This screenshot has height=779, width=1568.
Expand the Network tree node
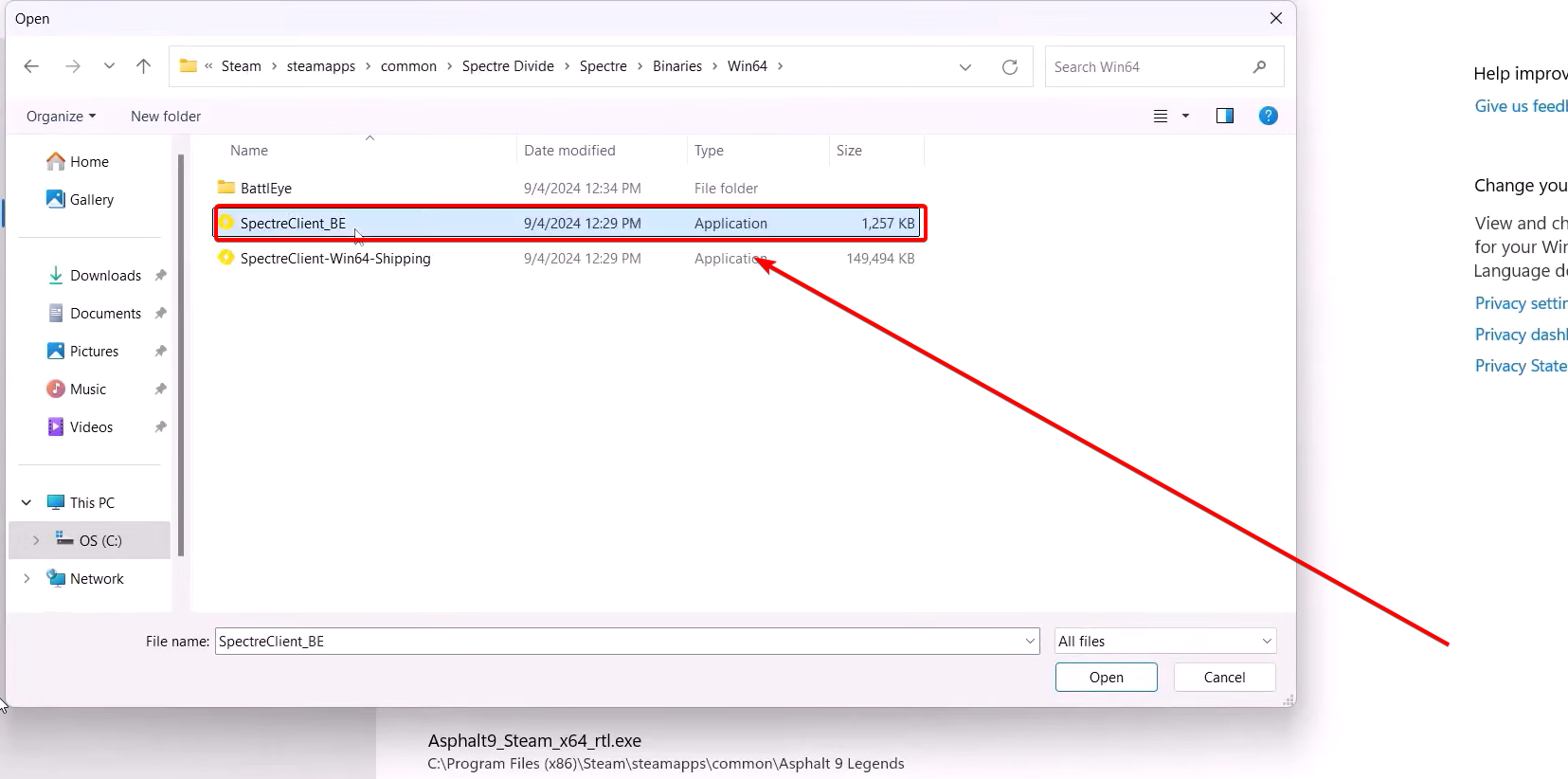pyautogui.click(x=27, y=578)
